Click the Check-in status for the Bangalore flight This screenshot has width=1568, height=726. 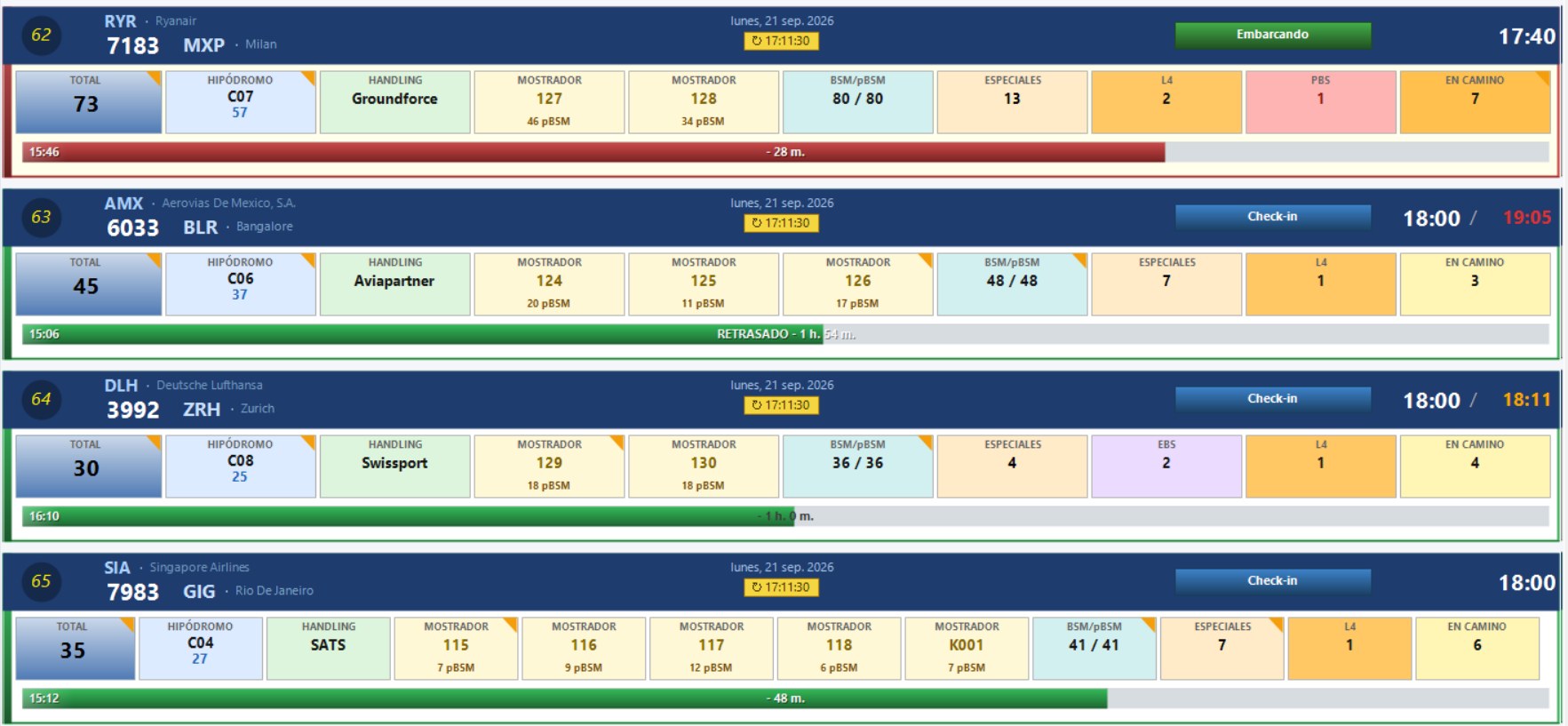[x=1272, y=217]
